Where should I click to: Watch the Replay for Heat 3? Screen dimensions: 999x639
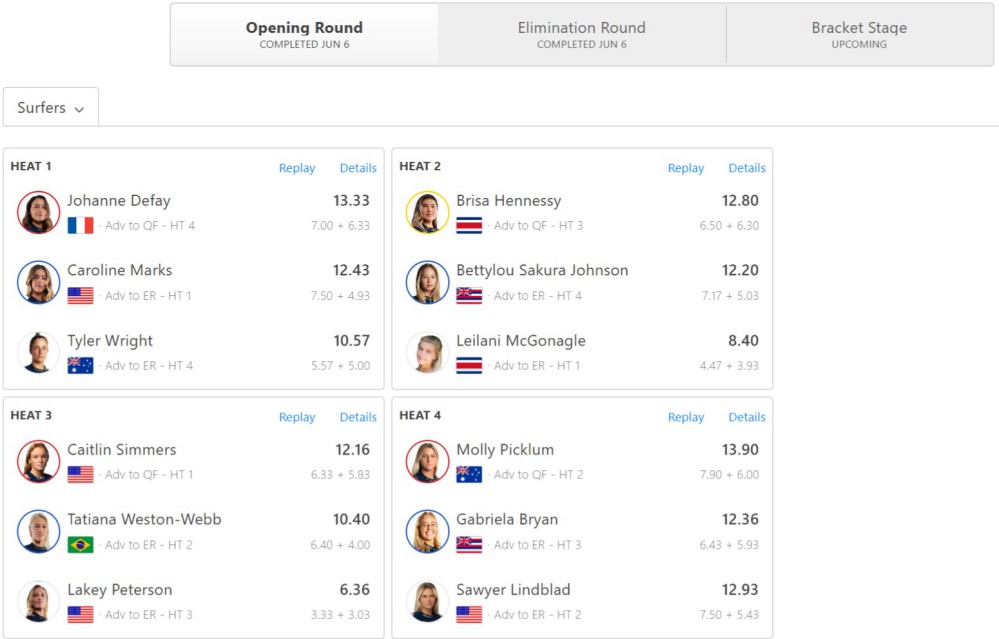pos(297,417)
